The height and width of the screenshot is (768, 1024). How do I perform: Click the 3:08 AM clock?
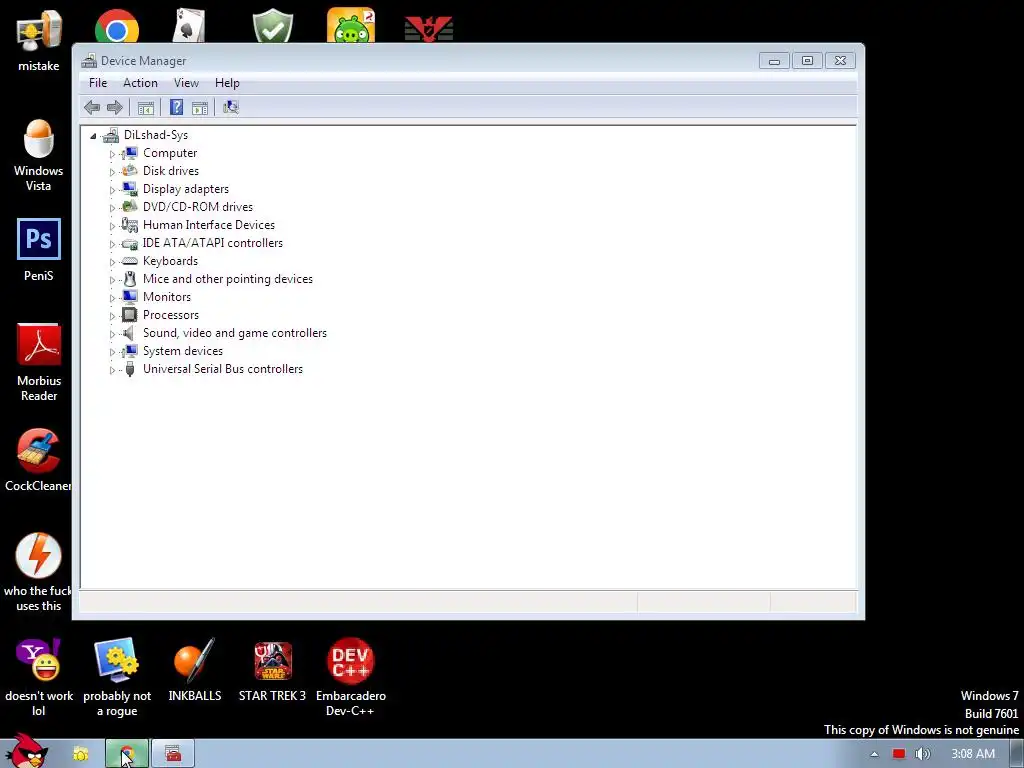pos(973,754)
